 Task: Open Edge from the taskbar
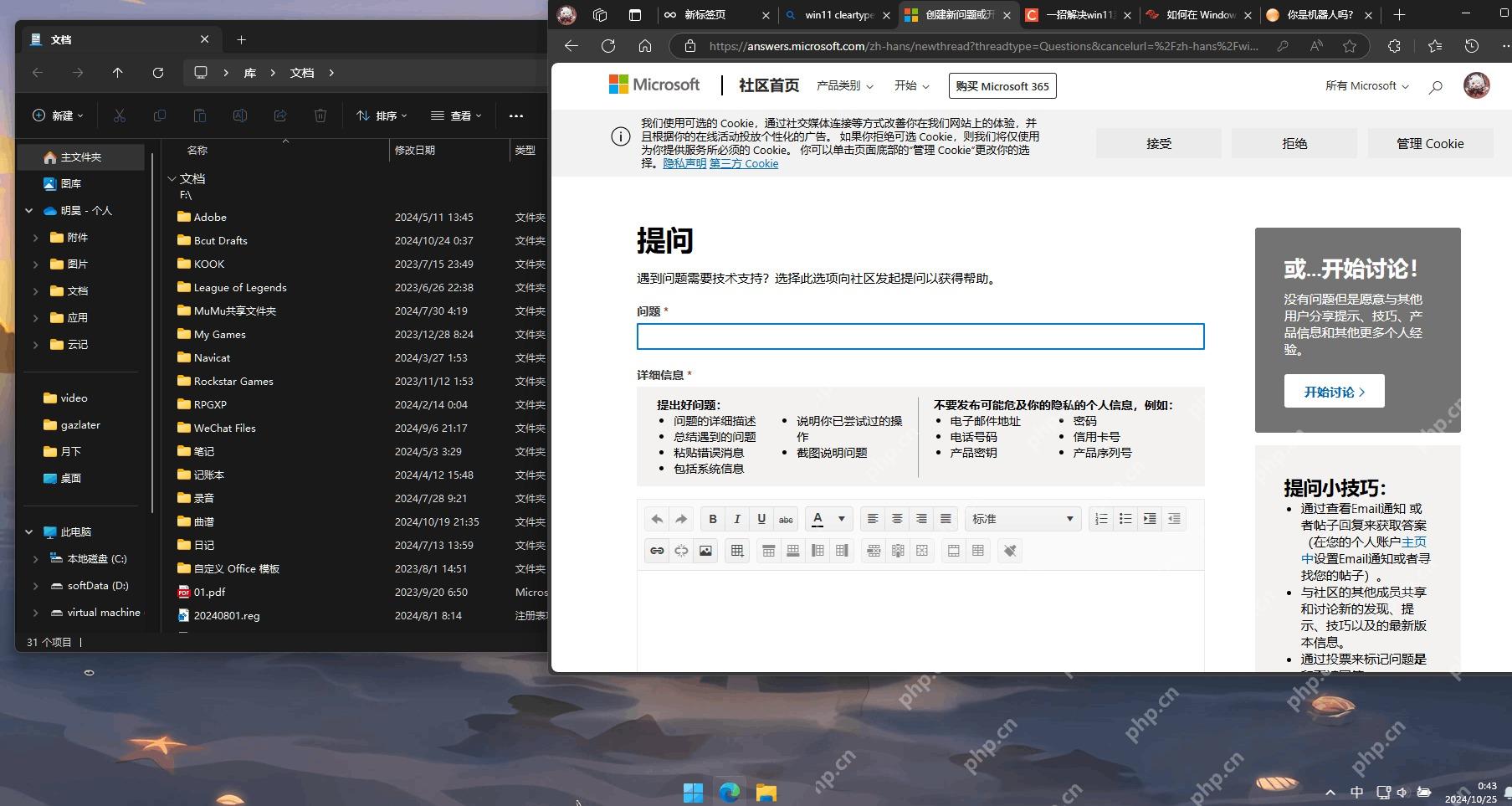tap(730, 792)
